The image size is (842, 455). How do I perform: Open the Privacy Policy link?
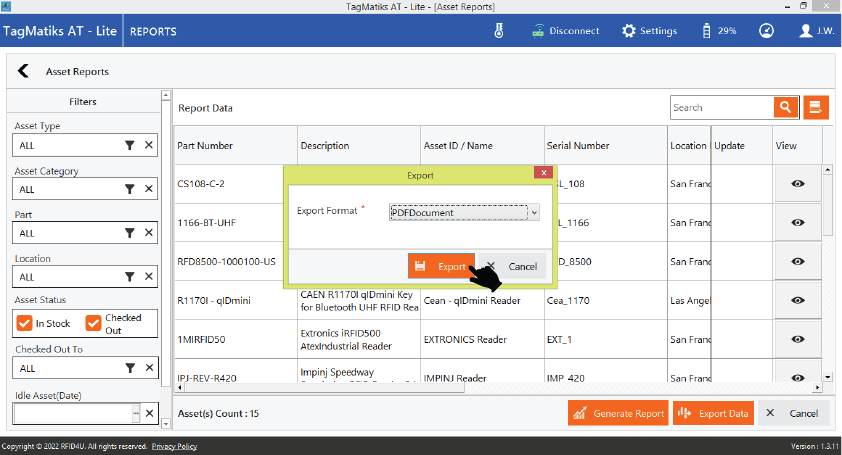pos(174,447)
